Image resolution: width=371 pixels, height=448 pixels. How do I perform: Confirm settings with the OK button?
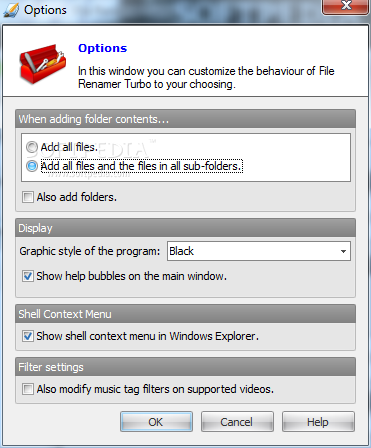coord(156,422)
